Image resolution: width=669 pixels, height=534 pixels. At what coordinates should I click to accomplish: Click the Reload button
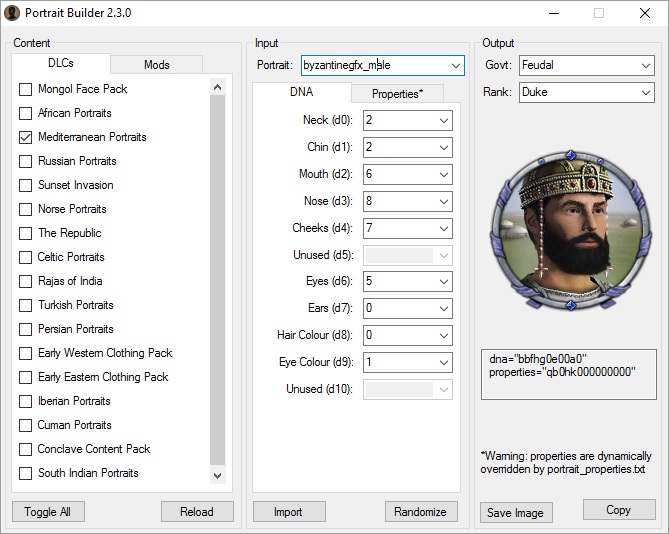[197, 511]
